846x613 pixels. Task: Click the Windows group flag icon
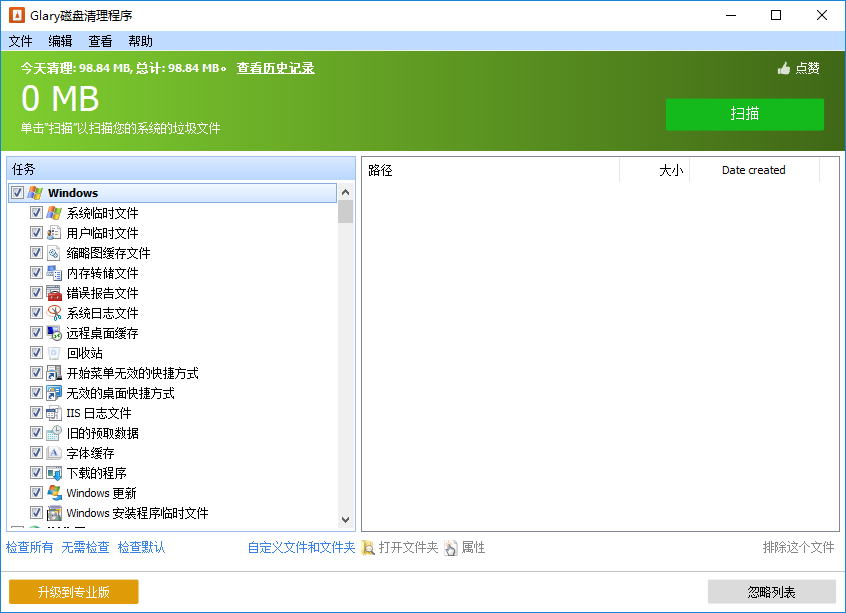pos(35,193)
